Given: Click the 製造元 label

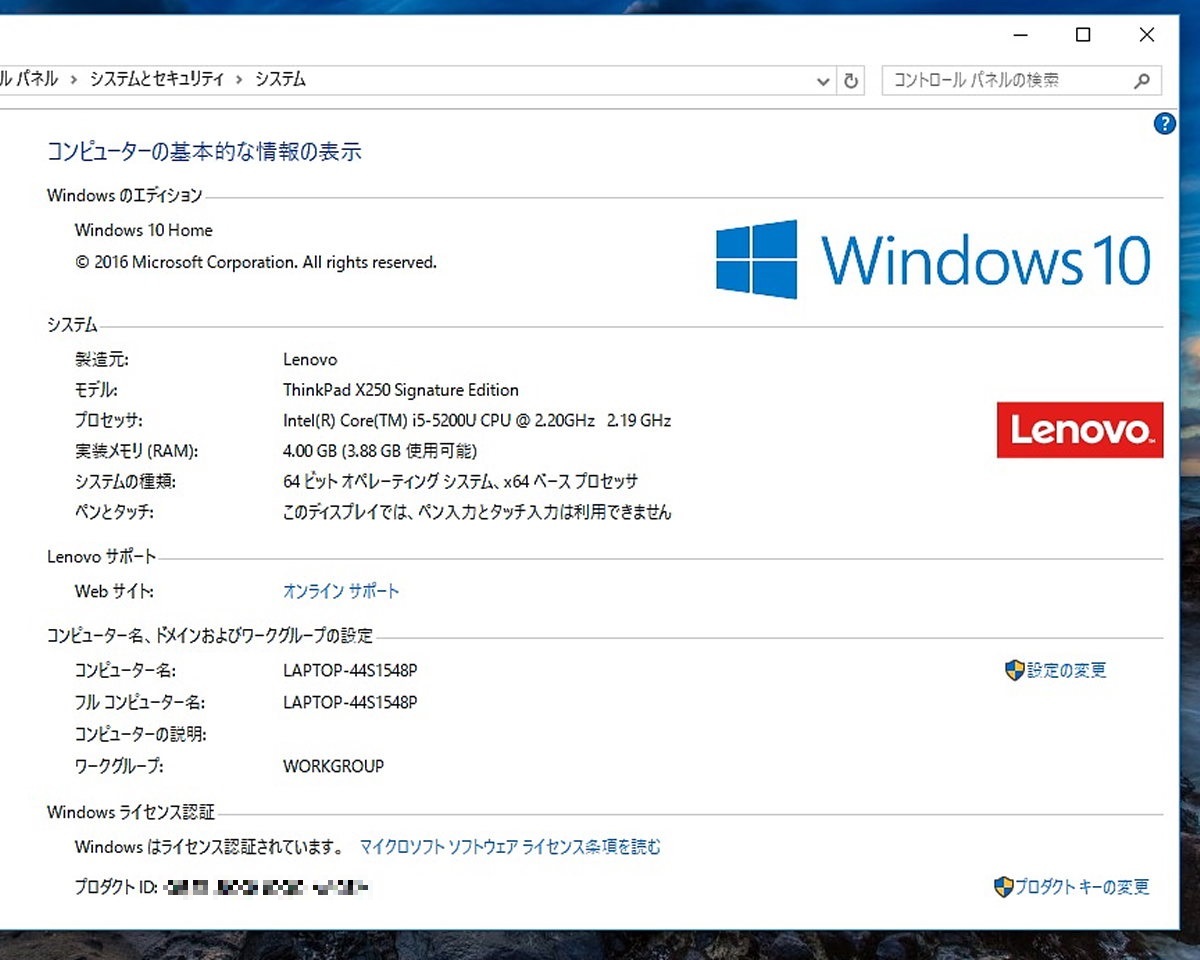Looking at the screenshot, I should [x=101, y=359].
